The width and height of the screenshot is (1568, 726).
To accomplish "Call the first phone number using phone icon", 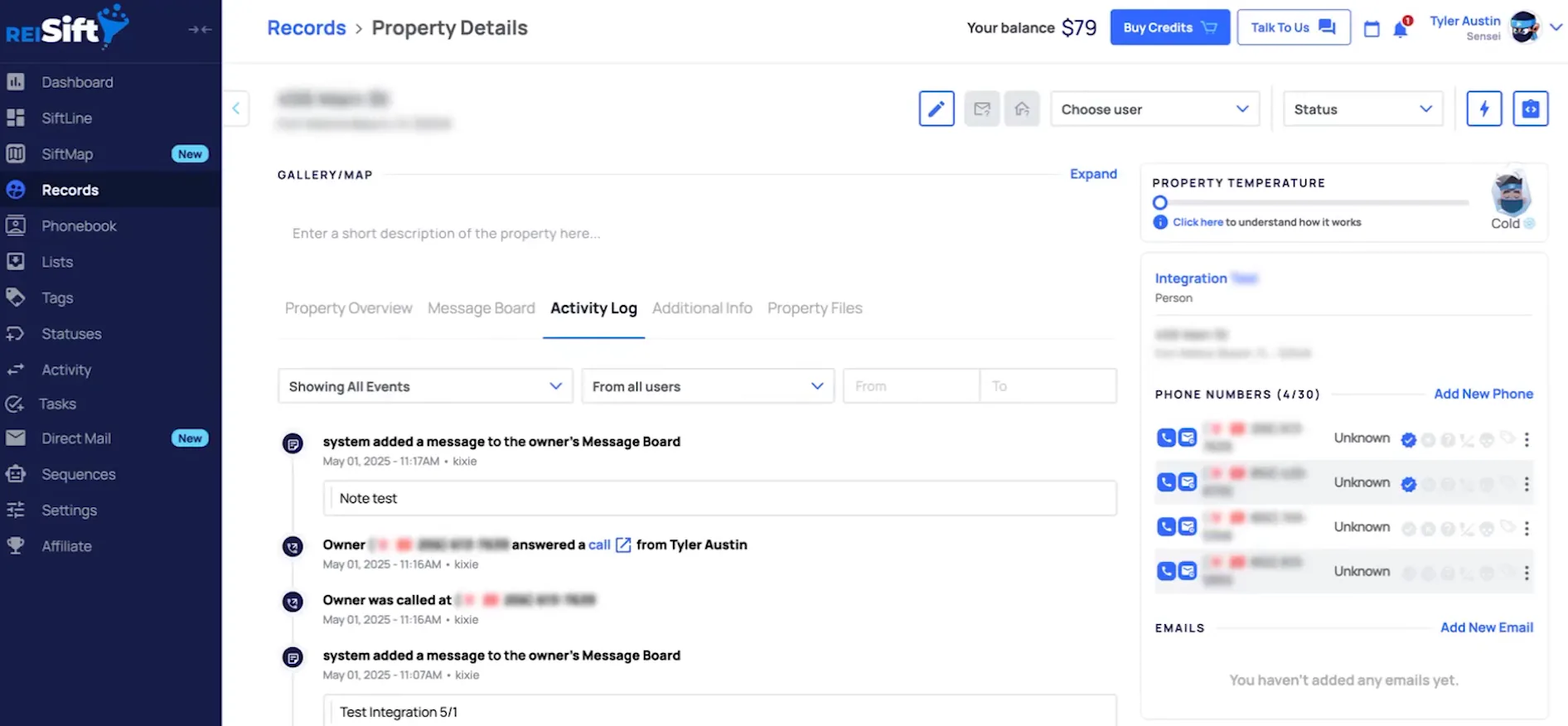I will pos(1166,438).
